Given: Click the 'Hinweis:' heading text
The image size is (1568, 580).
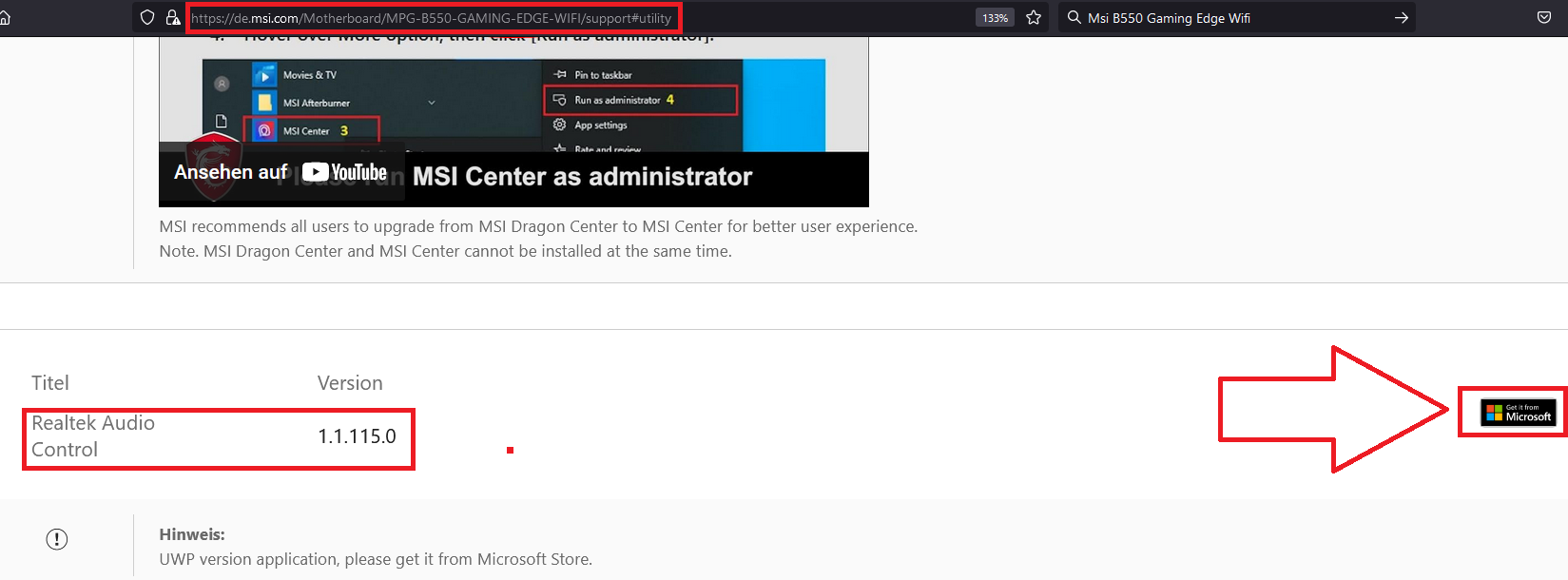Looking at the screenshot, I should point(192,534).
